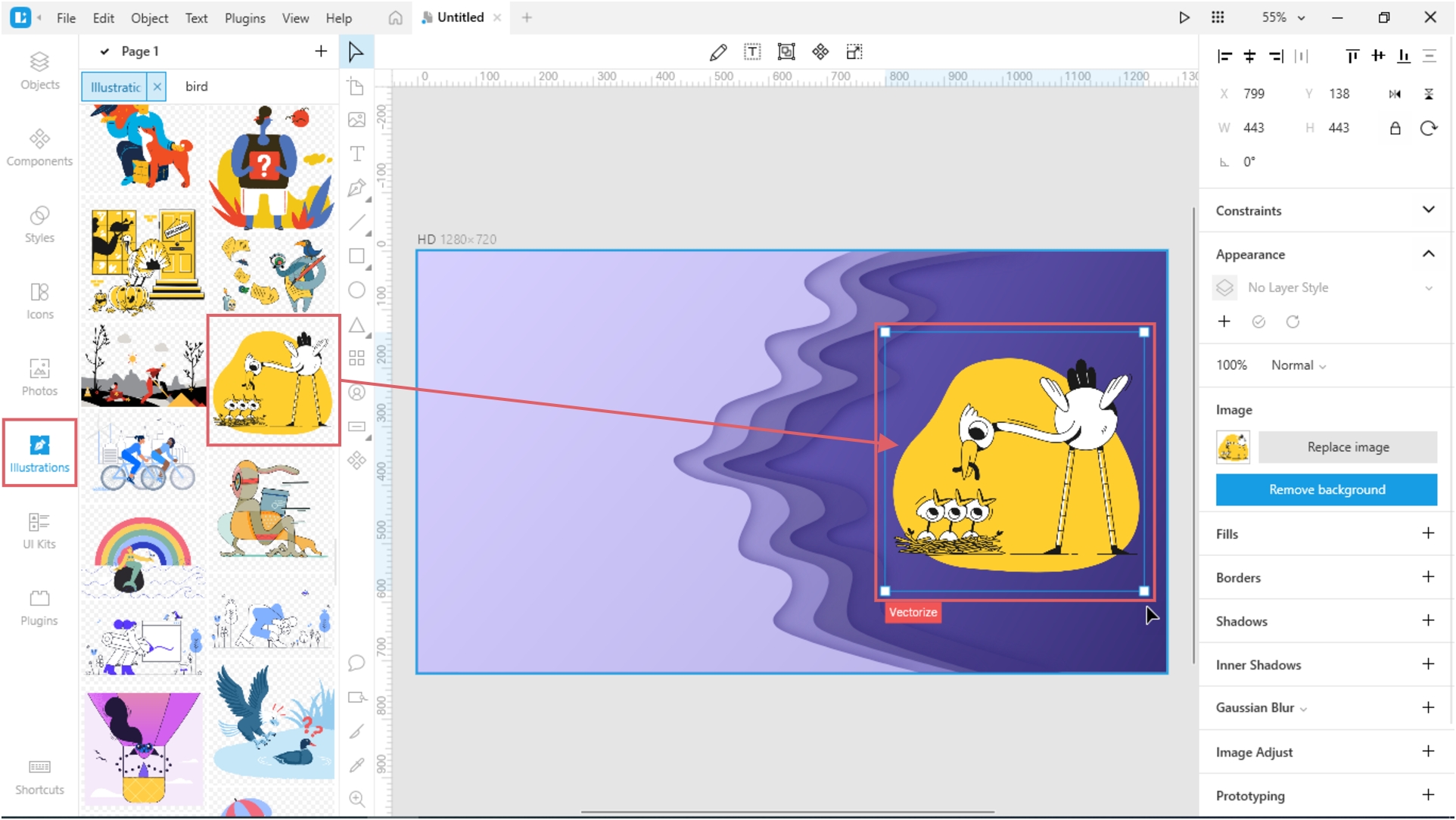Toggle Illustrations panel in sidebar

[x=39, y=453]
